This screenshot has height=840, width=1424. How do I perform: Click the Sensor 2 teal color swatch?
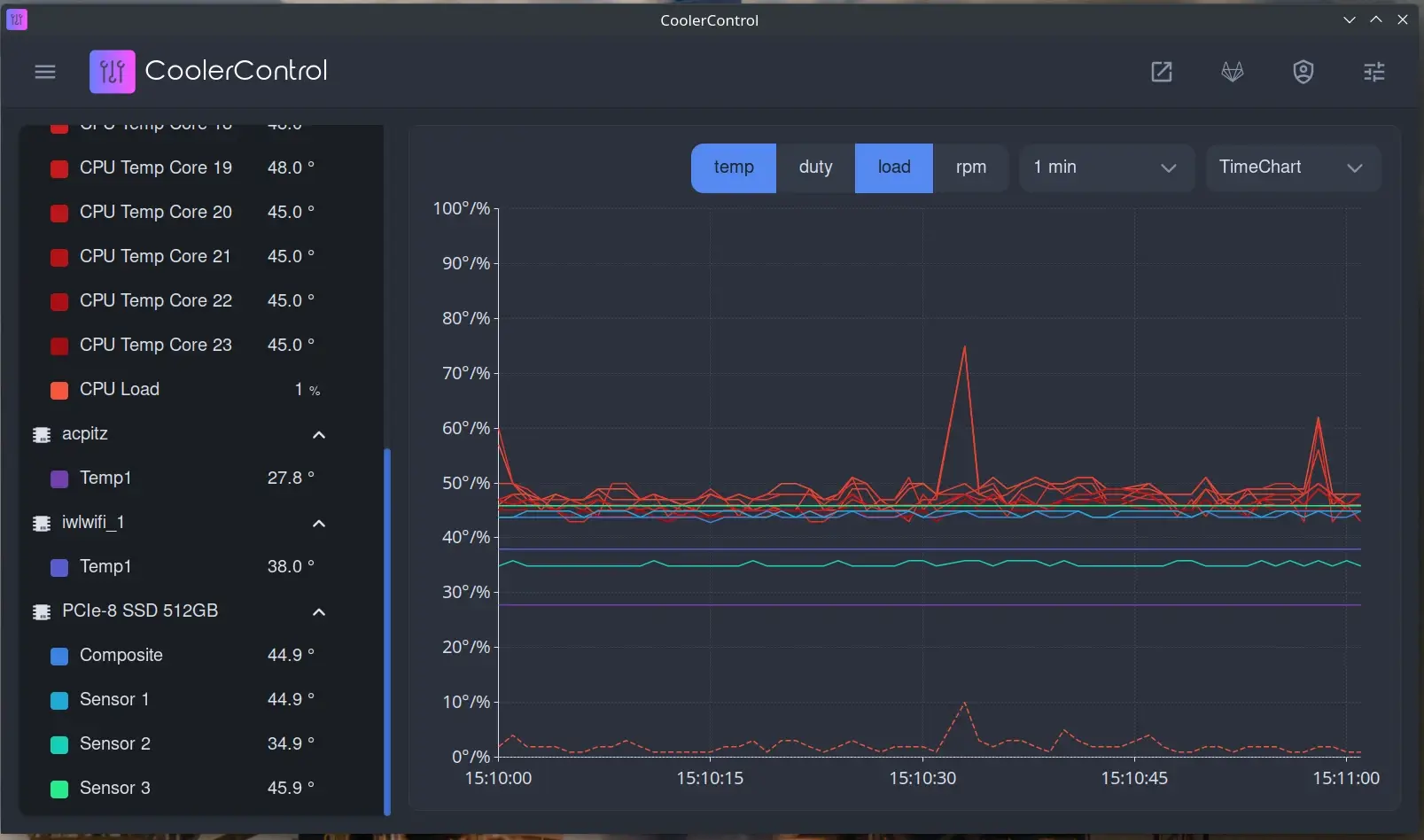click(x=59, y=745)
